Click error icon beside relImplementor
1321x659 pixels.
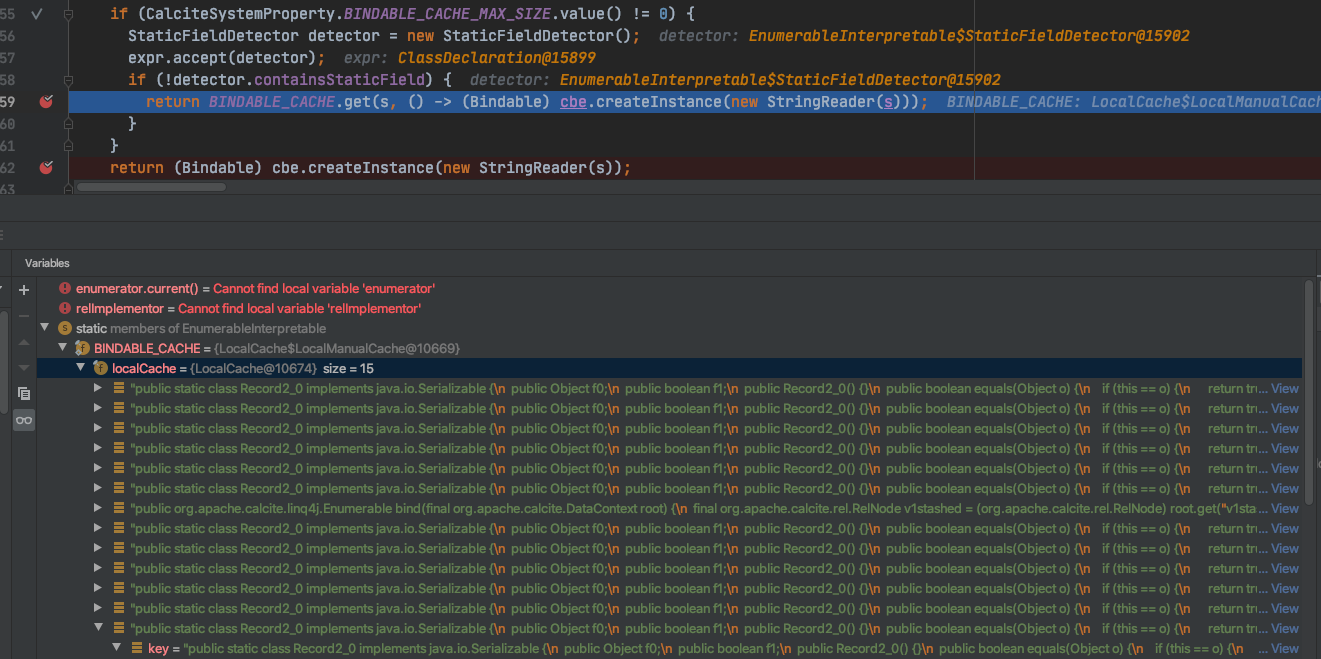point(66,309)
